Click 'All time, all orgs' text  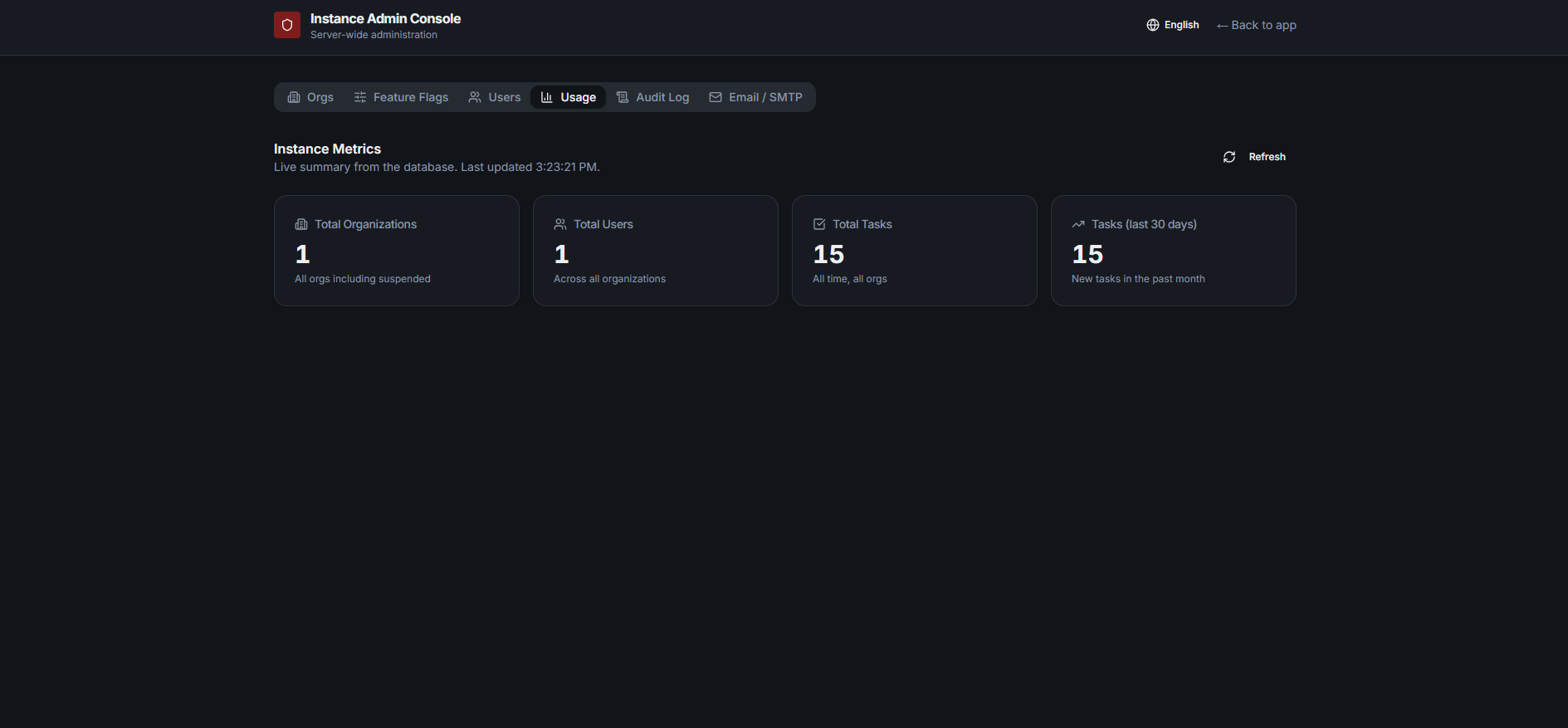point(850,279)
